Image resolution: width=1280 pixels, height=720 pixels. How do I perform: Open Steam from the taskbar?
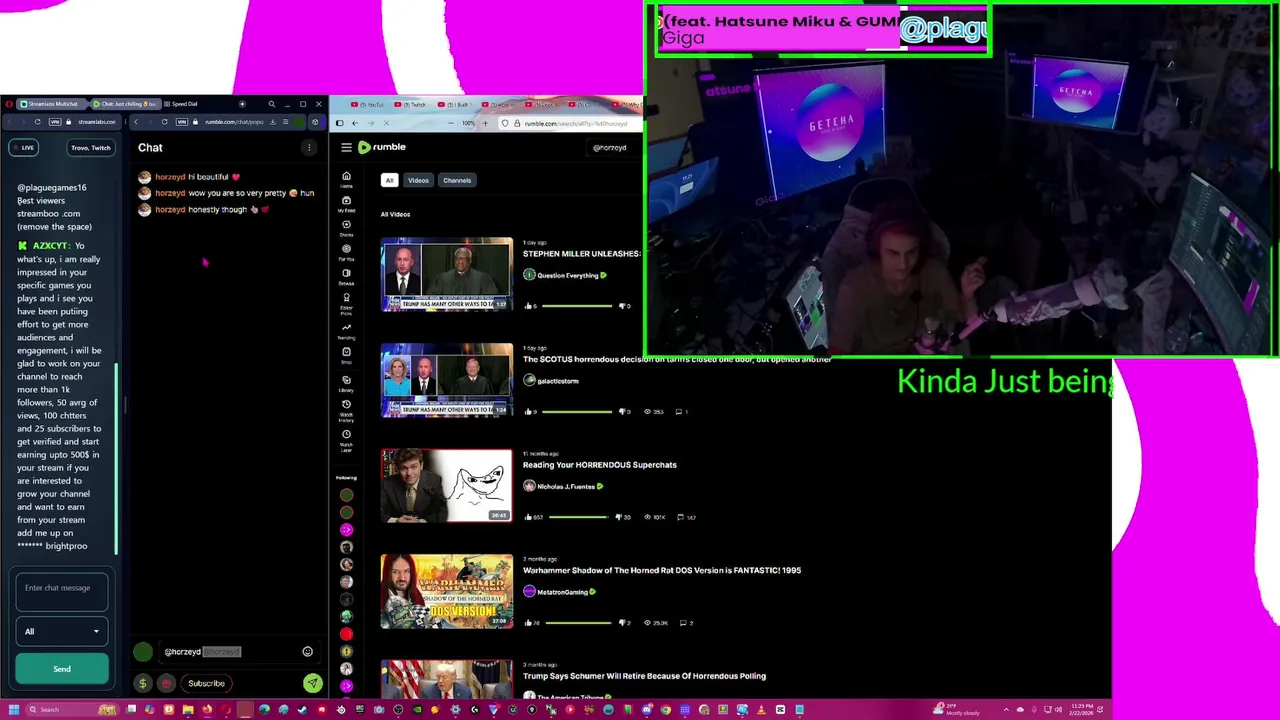click(303, 710)
